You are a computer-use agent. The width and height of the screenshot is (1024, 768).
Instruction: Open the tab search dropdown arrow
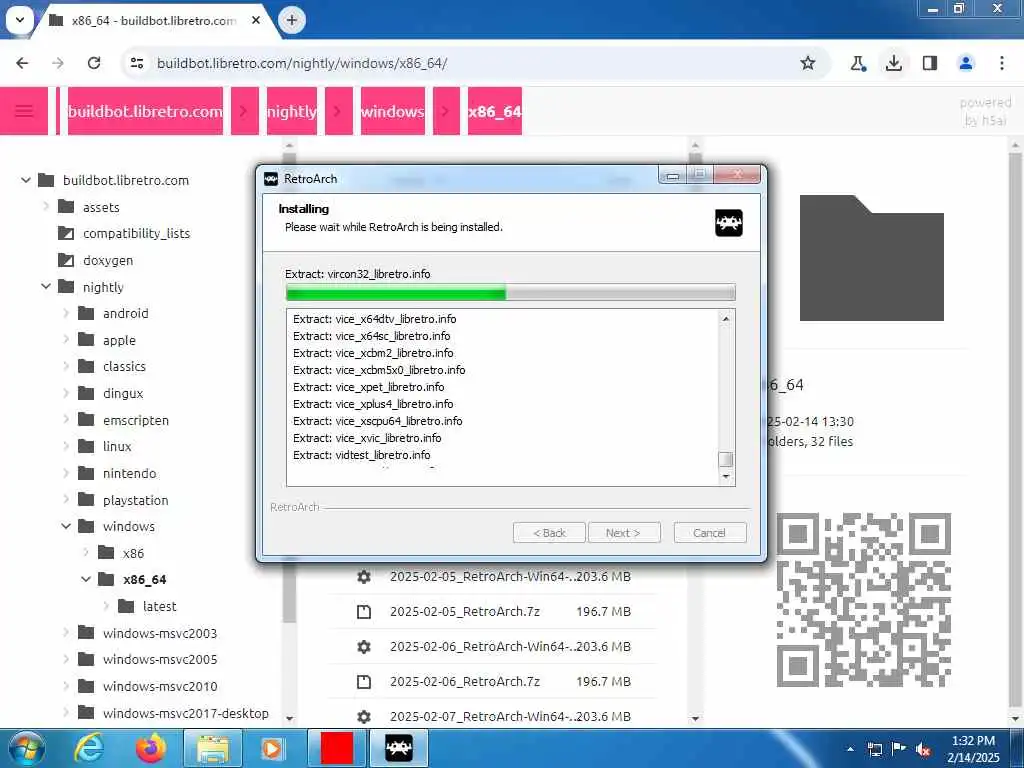pyautogui.click(x=20, y=20)
